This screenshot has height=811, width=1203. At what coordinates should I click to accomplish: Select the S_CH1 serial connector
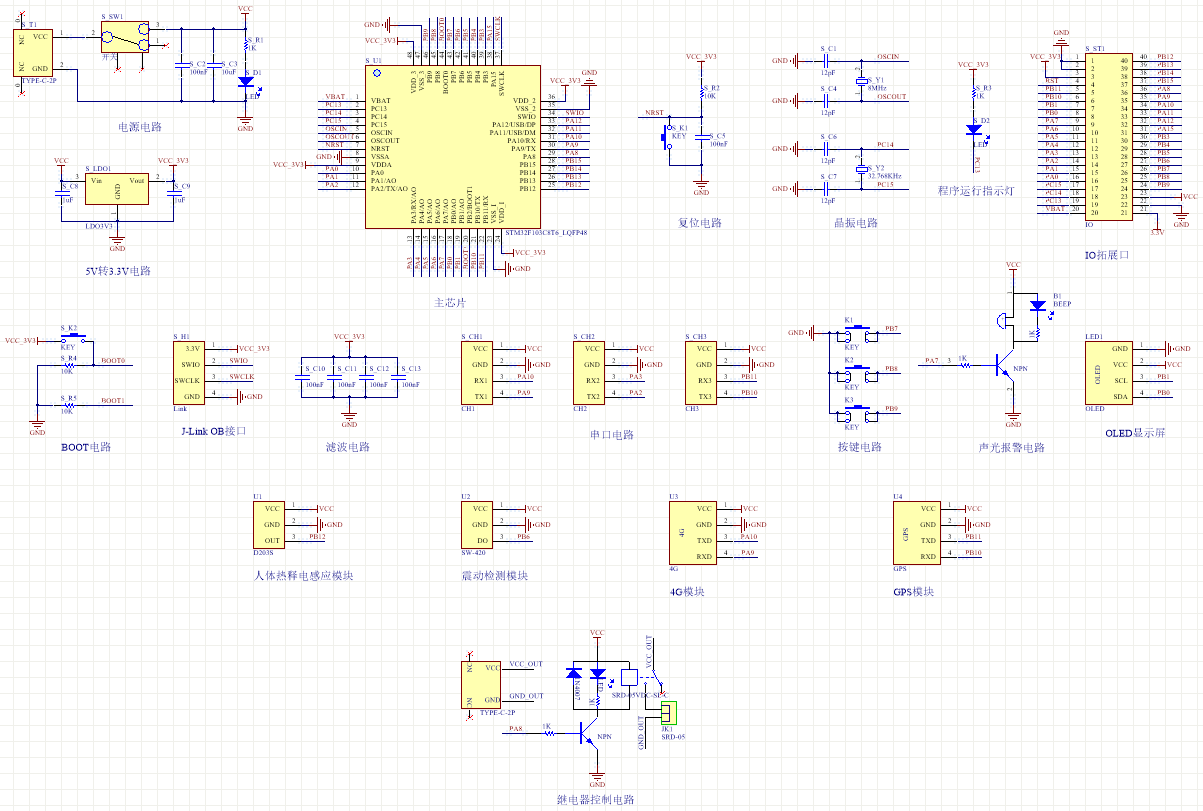pyautogui.click(x=479, y=372)
